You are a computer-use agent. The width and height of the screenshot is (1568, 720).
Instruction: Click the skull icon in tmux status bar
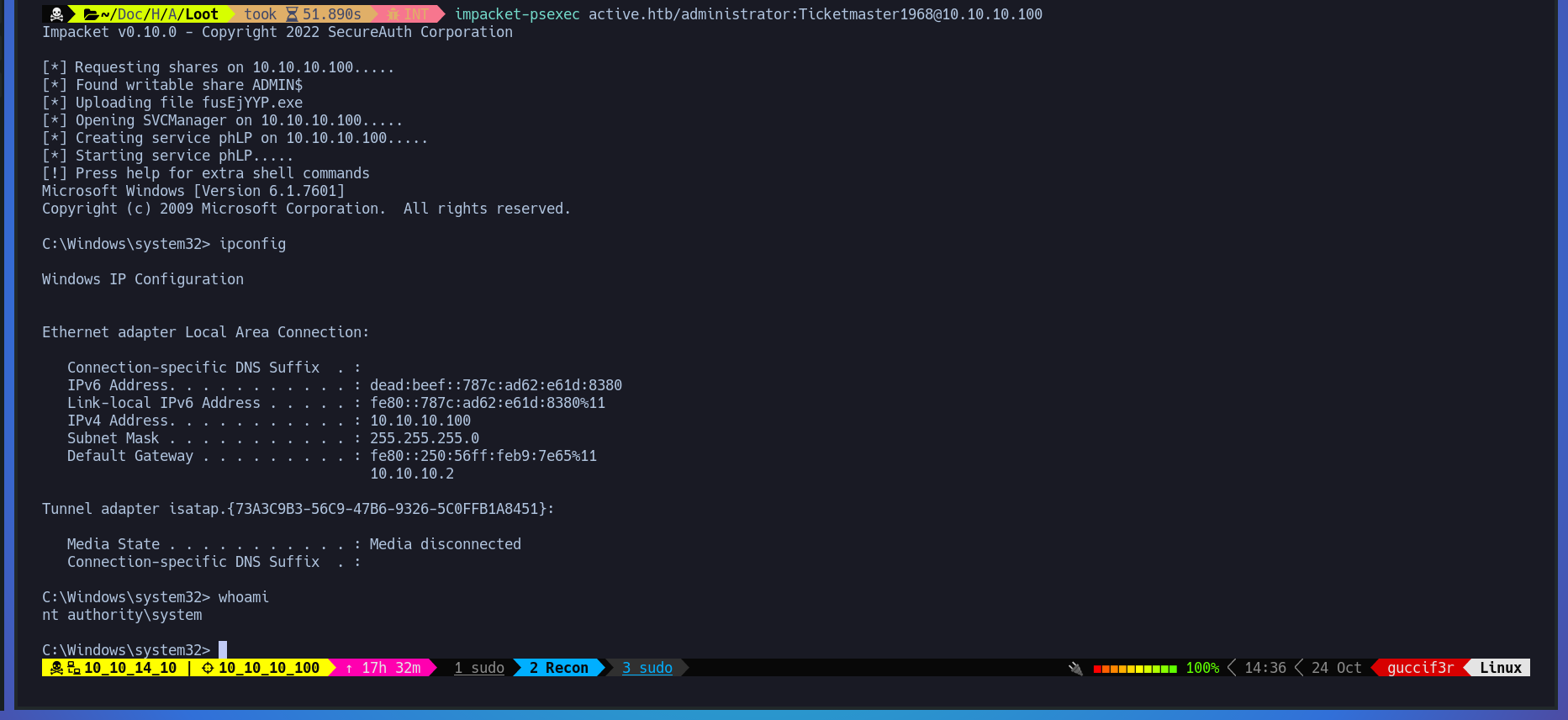click(x=56, y=668)
